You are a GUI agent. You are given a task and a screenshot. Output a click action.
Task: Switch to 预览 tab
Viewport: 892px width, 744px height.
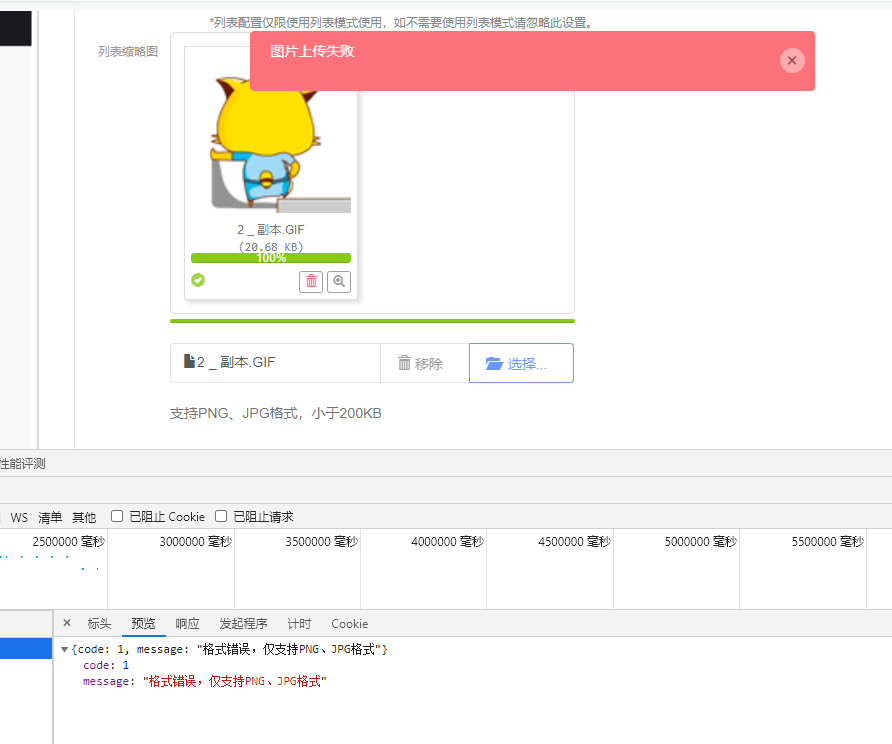pyautogui.click(x=143, y=624)
